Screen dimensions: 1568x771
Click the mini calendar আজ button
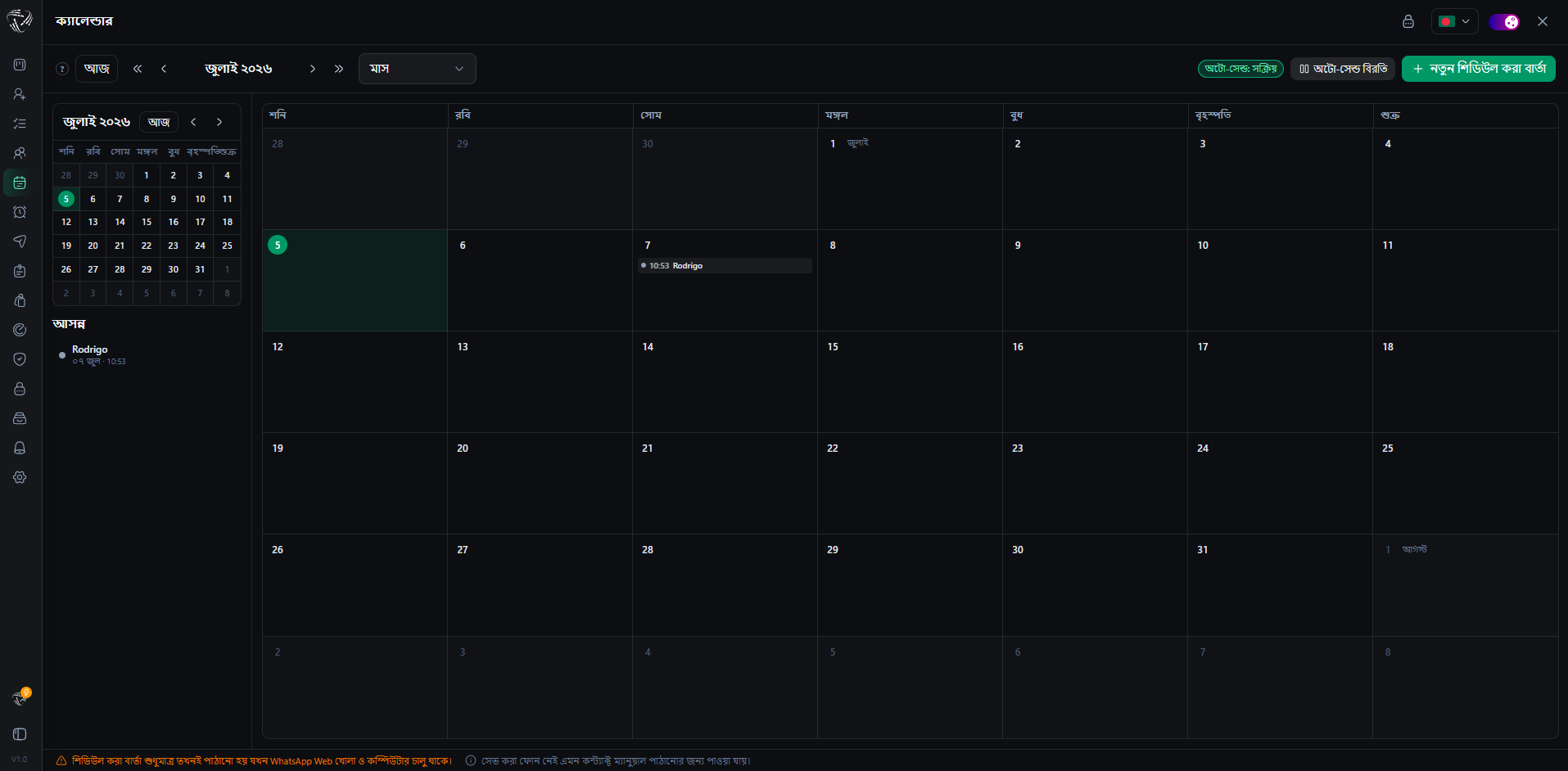(x=159, y=122)
